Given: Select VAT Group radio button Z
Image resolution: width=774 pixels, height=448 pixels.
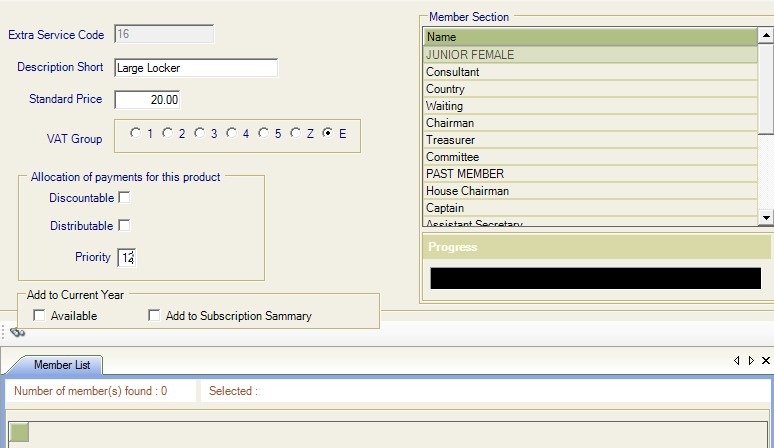Looking at the screenshot, I should [x=295, y=133].
